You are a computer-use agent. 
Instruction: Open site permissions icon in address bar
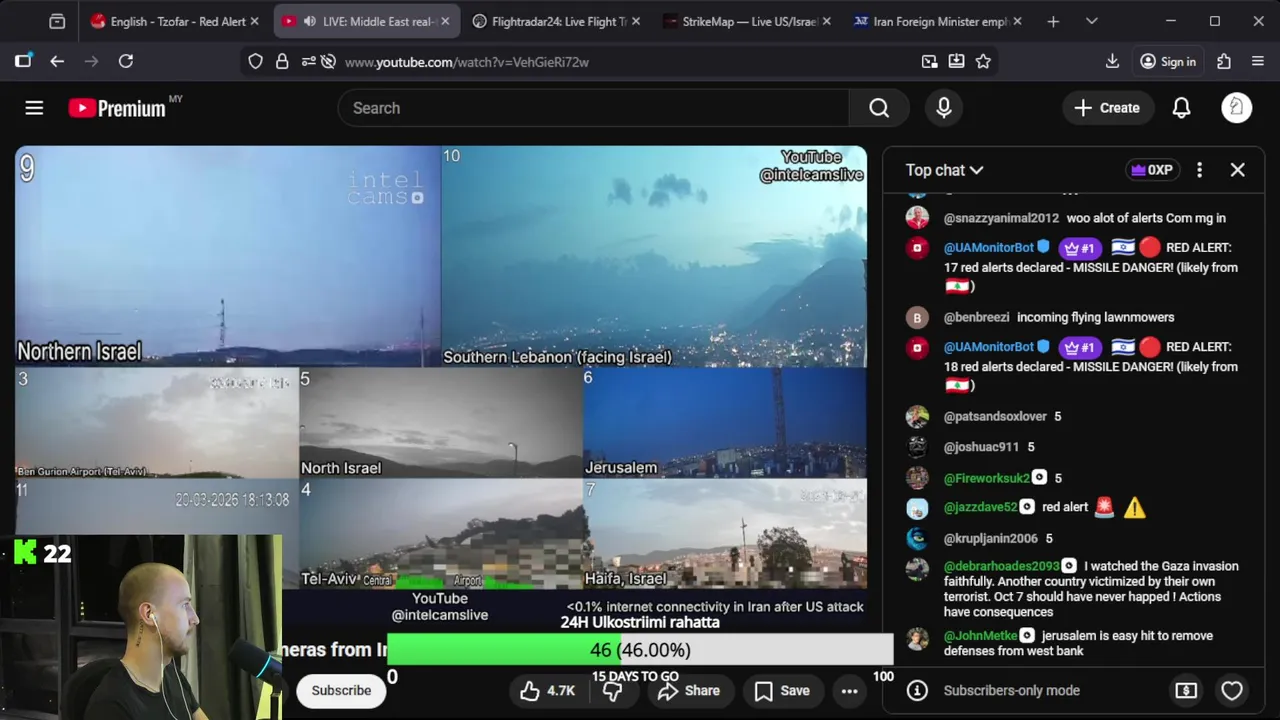point(306,62)
